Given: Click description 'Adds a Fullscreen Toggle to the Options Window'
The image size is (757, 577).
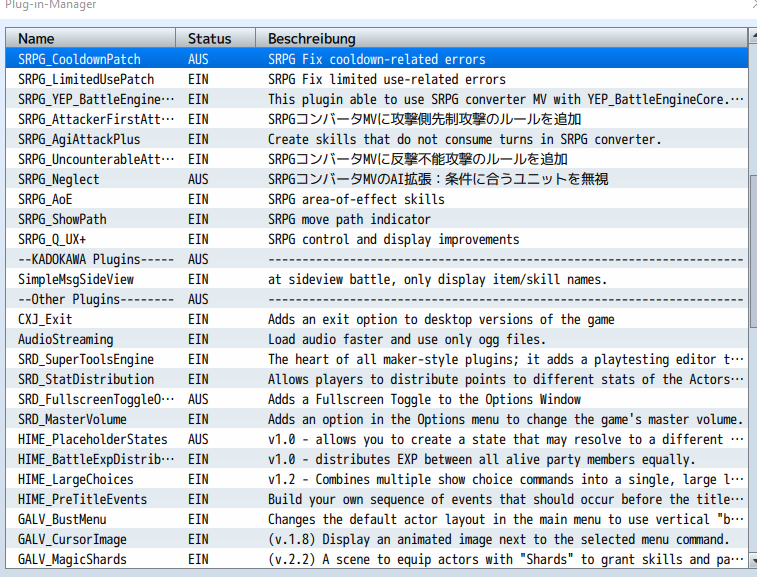Looking at the screenshot, I should point(424,400).
